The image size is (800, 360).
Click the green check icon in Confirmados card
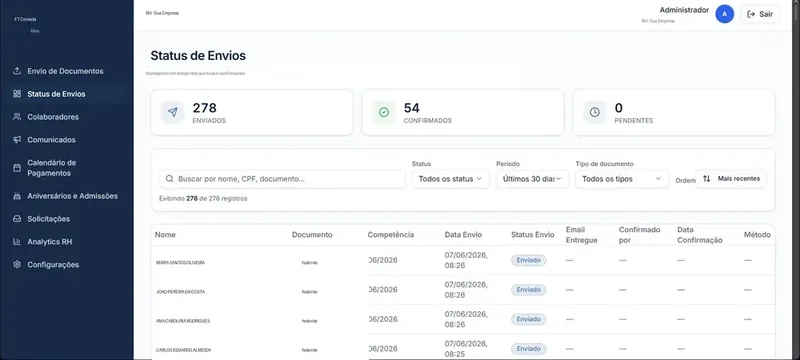point(384,112)
